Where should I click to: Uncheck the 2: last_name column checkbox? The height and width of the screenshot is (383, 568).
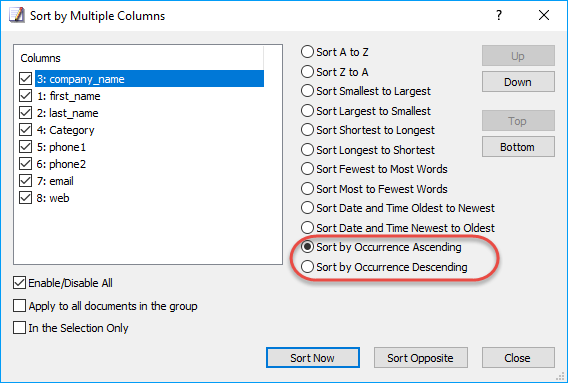coord(25,113)
